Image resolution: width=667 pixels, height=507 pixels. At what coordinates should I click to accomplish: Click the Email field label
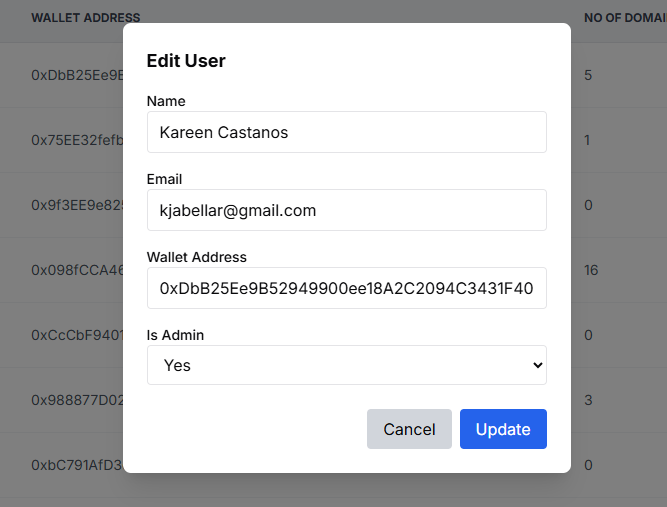click(165, 179)
